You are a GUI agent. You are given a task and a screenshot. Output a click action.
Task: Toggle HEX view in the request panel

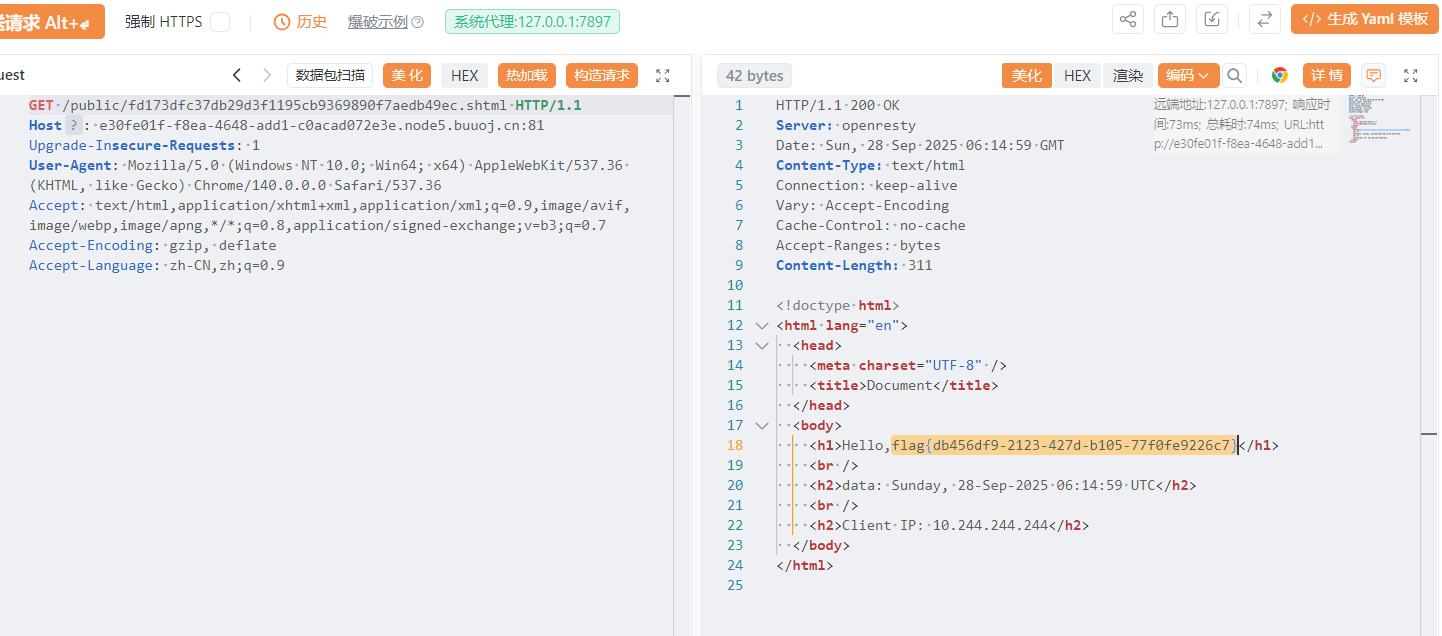464,75
